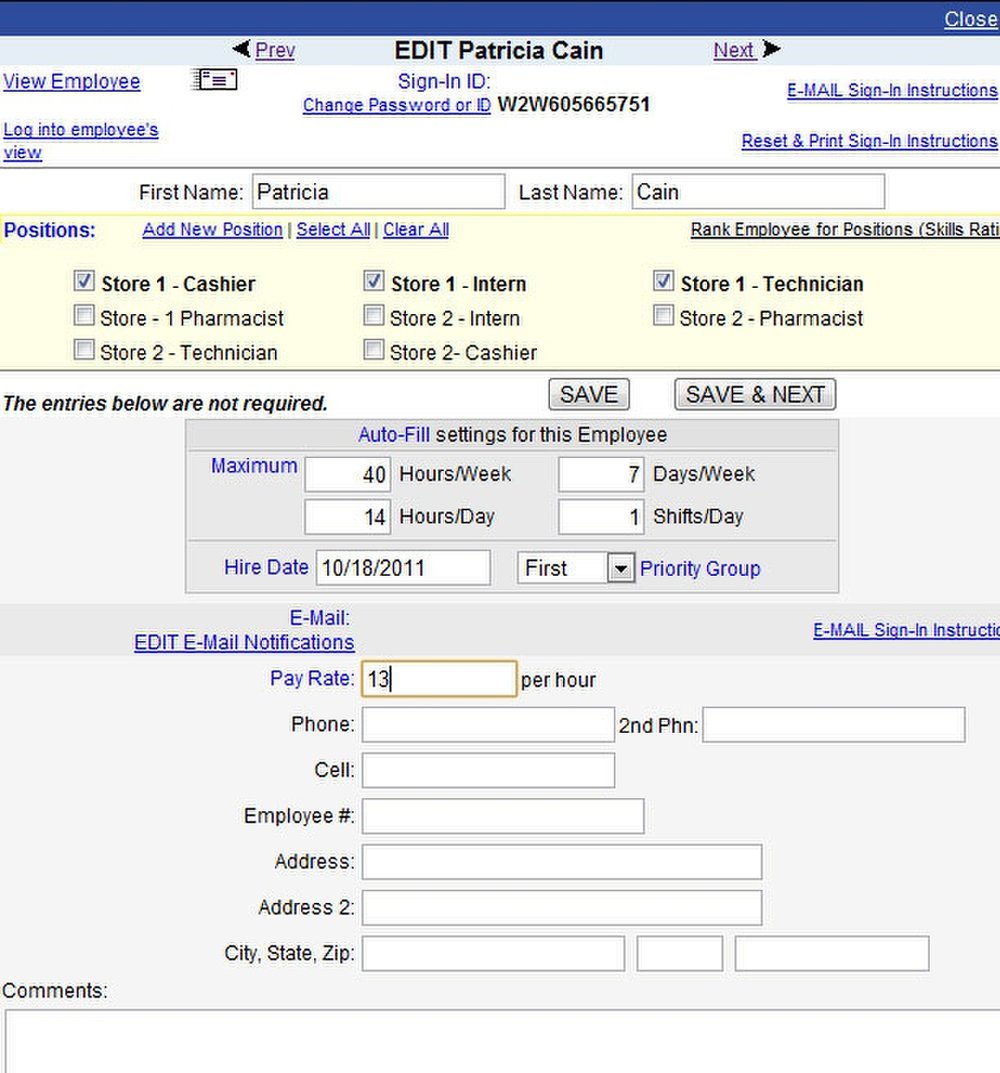Open Change Password or ID link
1000x1073 pixels.
(x=396, y=105)
